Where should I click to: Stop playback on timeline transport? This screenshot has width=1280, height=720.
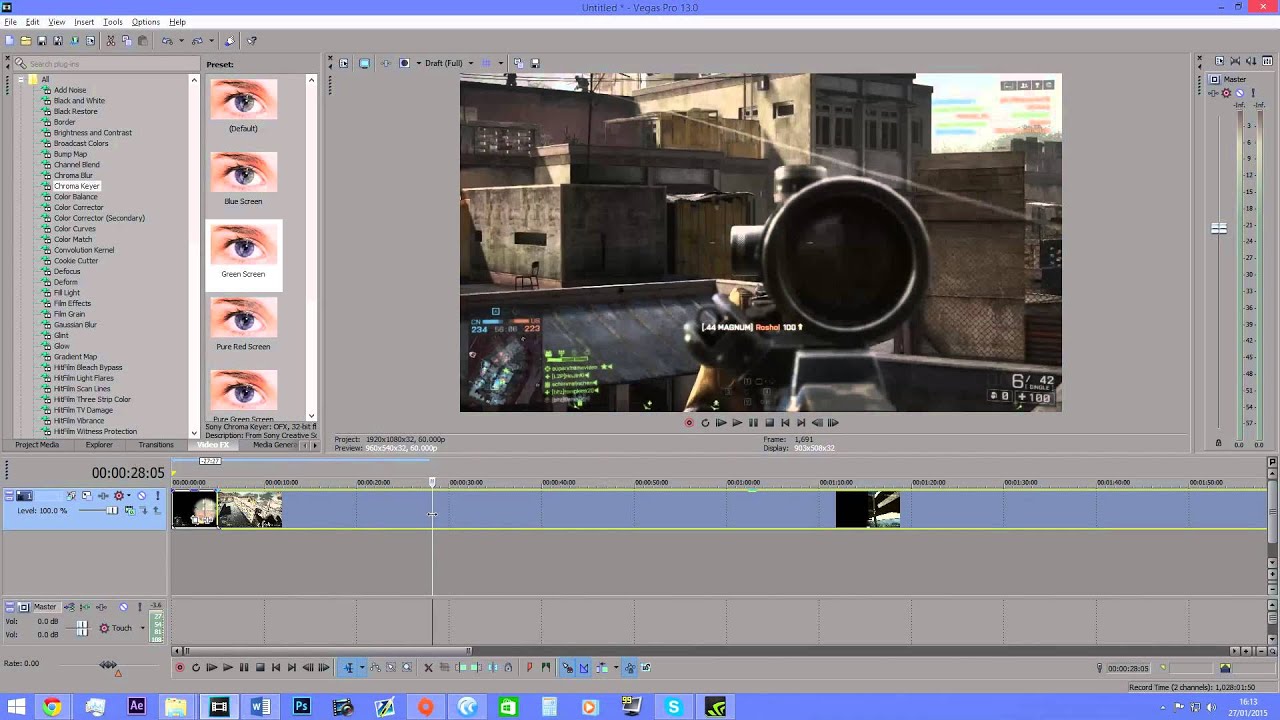tap(260, 667)
